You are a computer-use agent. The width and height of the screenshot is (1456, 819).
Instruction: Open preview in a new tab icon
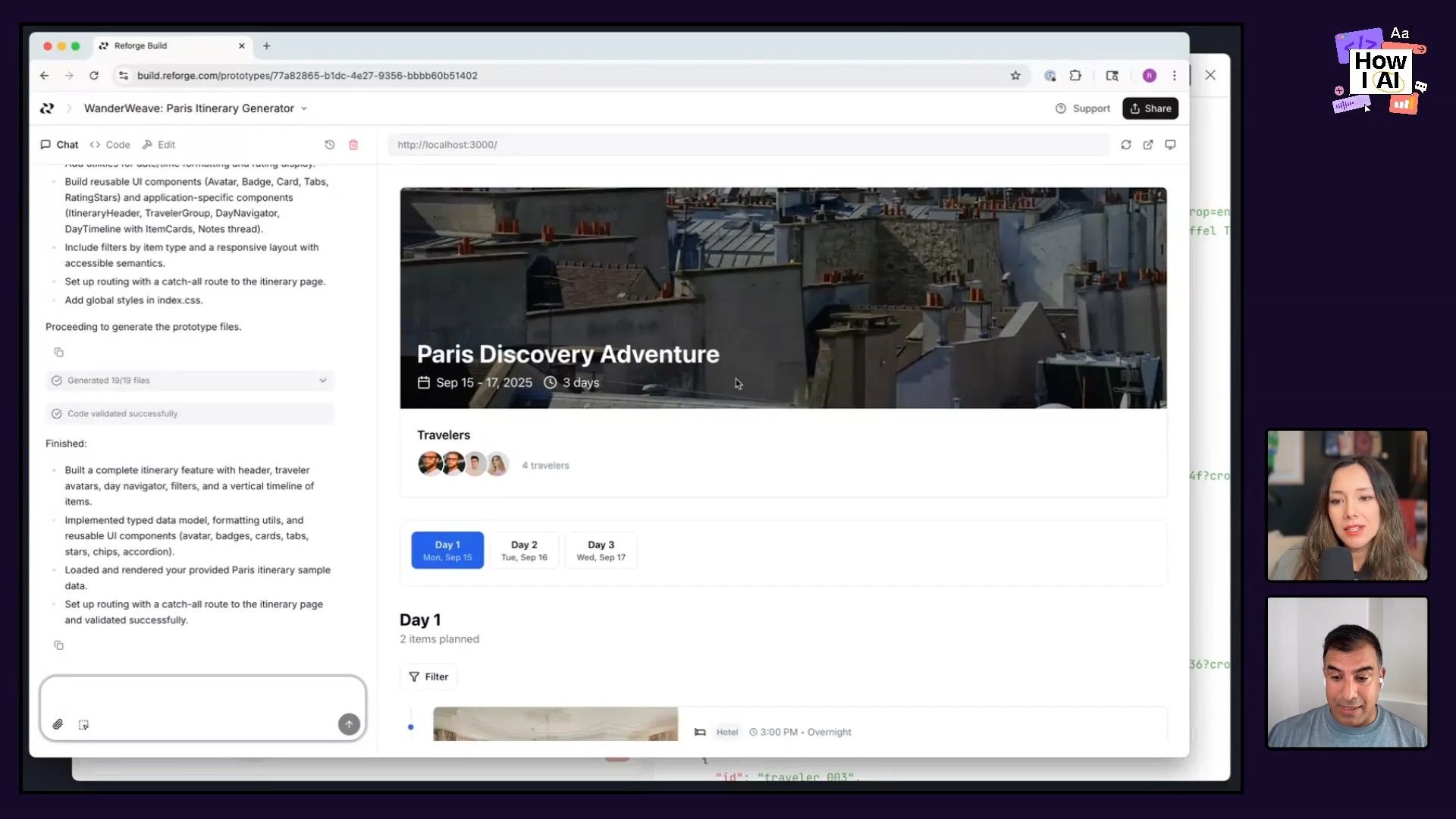point(1148,145)
